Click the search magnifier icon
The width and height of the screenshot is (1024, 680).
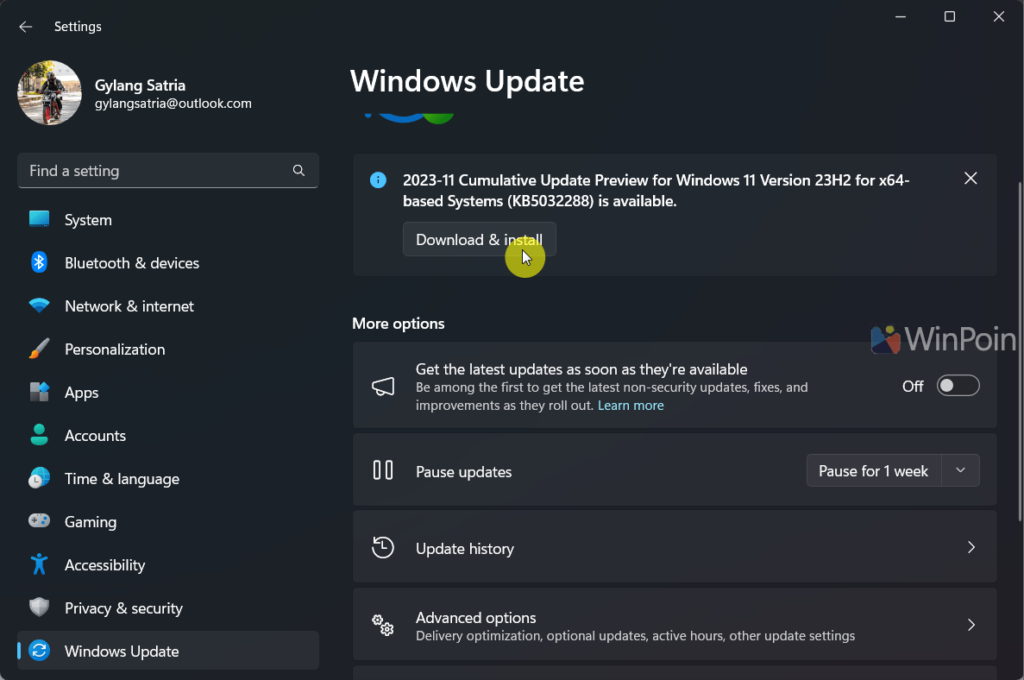pyautogui.click(x=298, y=171)
